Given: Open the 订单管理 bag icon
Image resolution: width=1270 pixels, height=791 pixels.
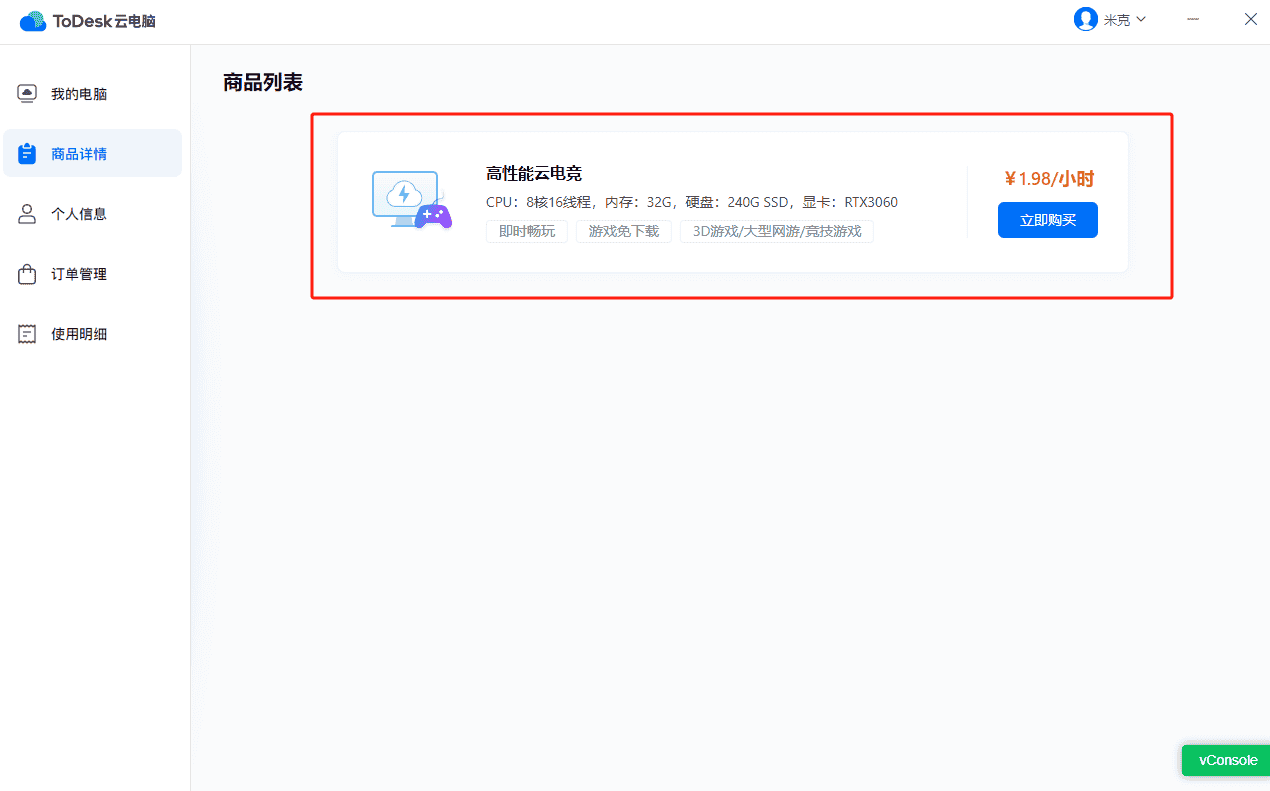Looking at the screenshot, I should 26,273.
